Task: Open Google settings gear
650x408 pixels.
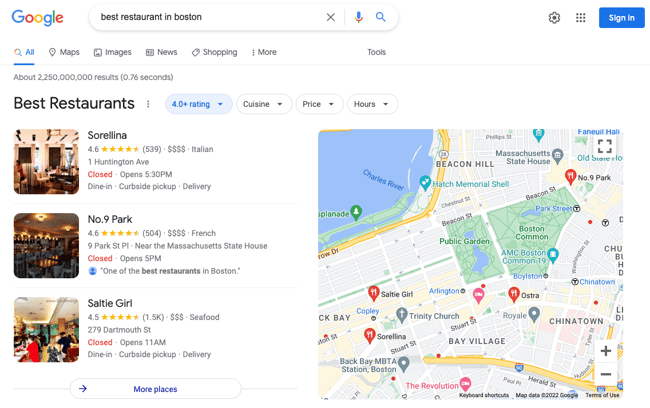Action: point(554,18)
